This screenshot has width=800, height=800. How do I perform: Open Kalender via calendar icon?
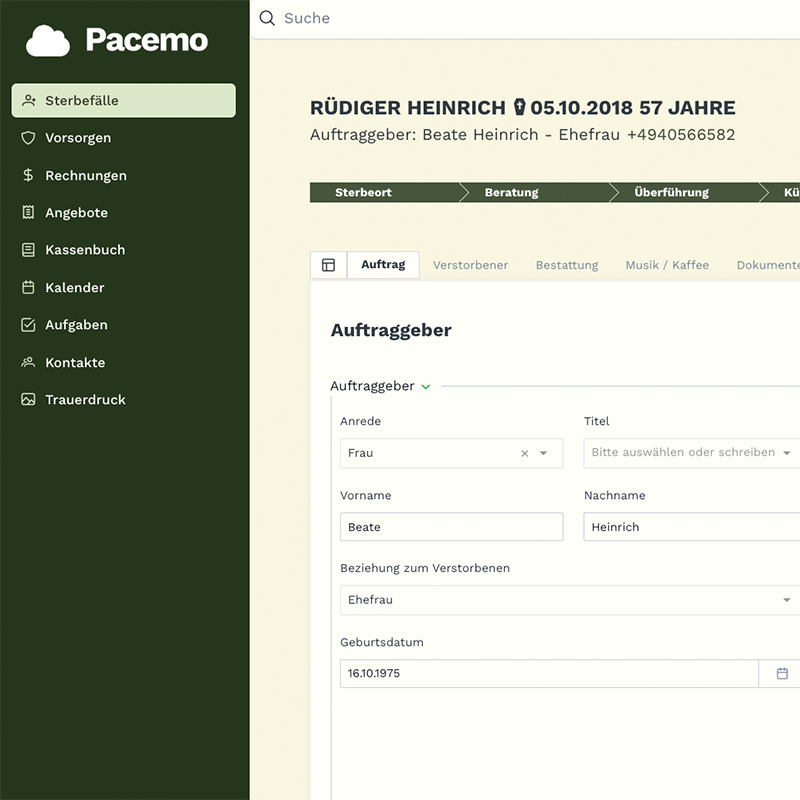pos(28,288)
